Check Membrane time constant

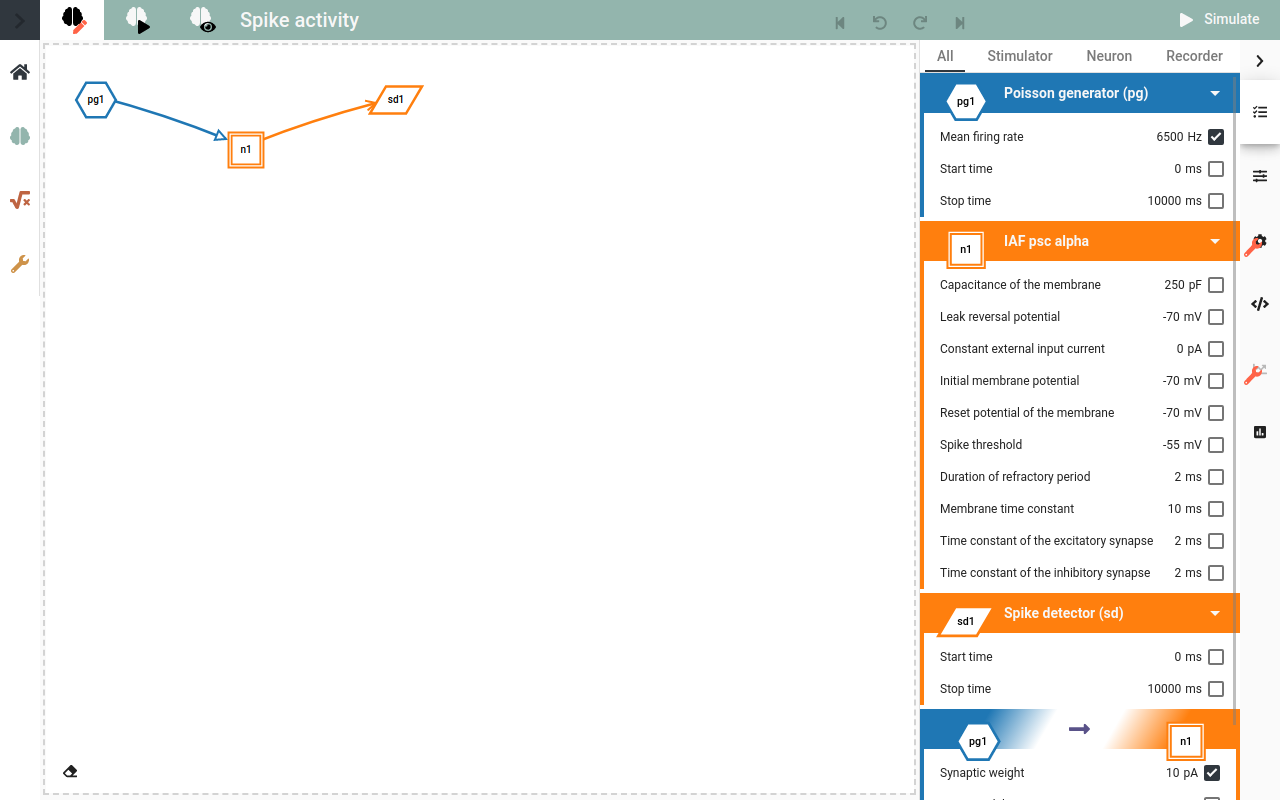click(x=1216, y=509)
